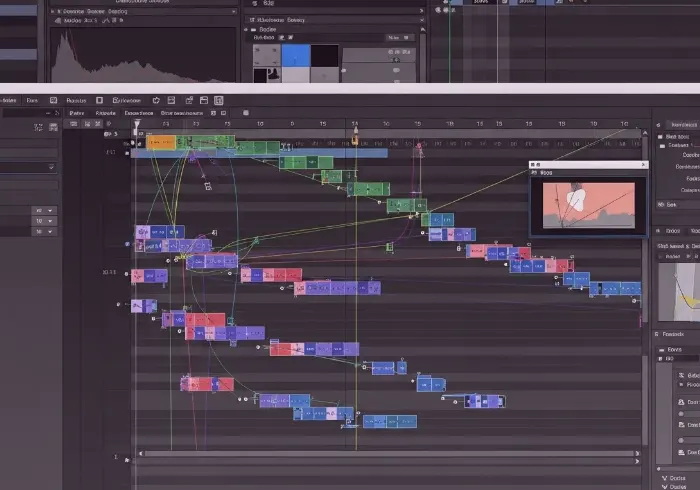
Task: Pick the bright blue color swatch
Action: click(296, 55)
